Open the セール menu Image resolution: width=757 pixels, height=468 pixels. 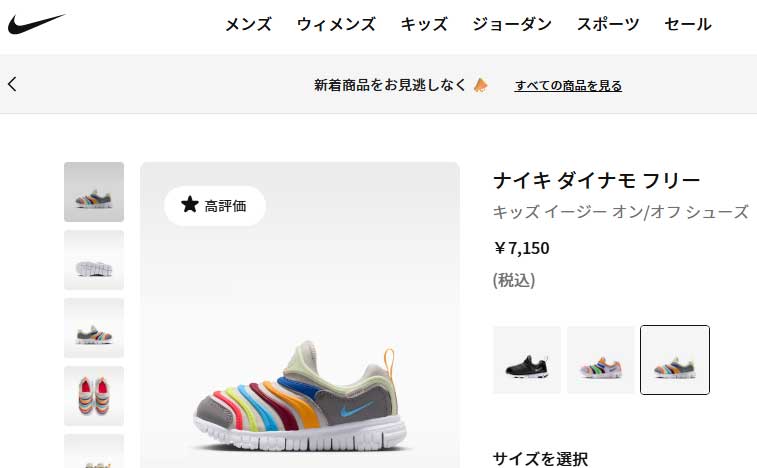[687, 24]
